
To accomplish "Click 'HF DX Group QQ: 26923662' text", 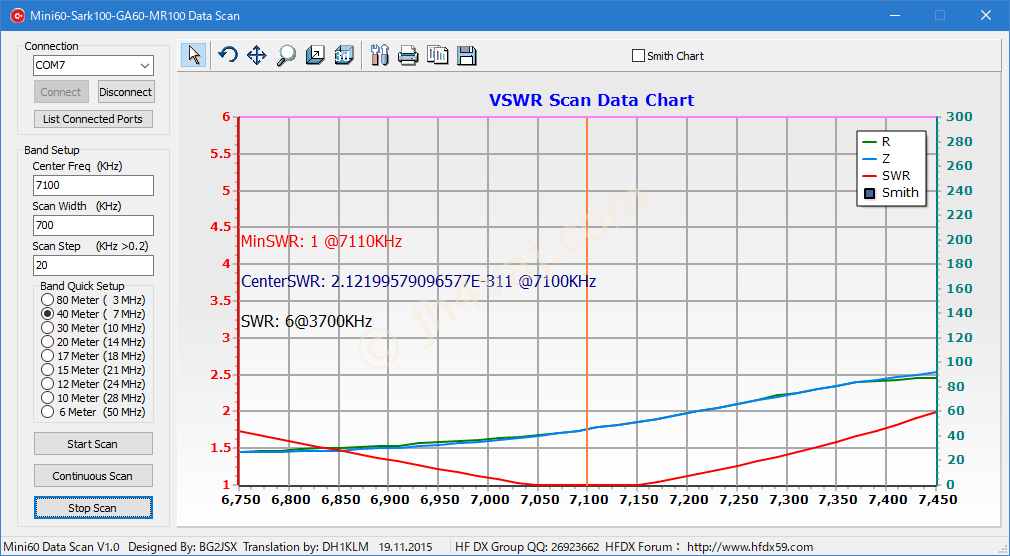I will coord(527,547).
